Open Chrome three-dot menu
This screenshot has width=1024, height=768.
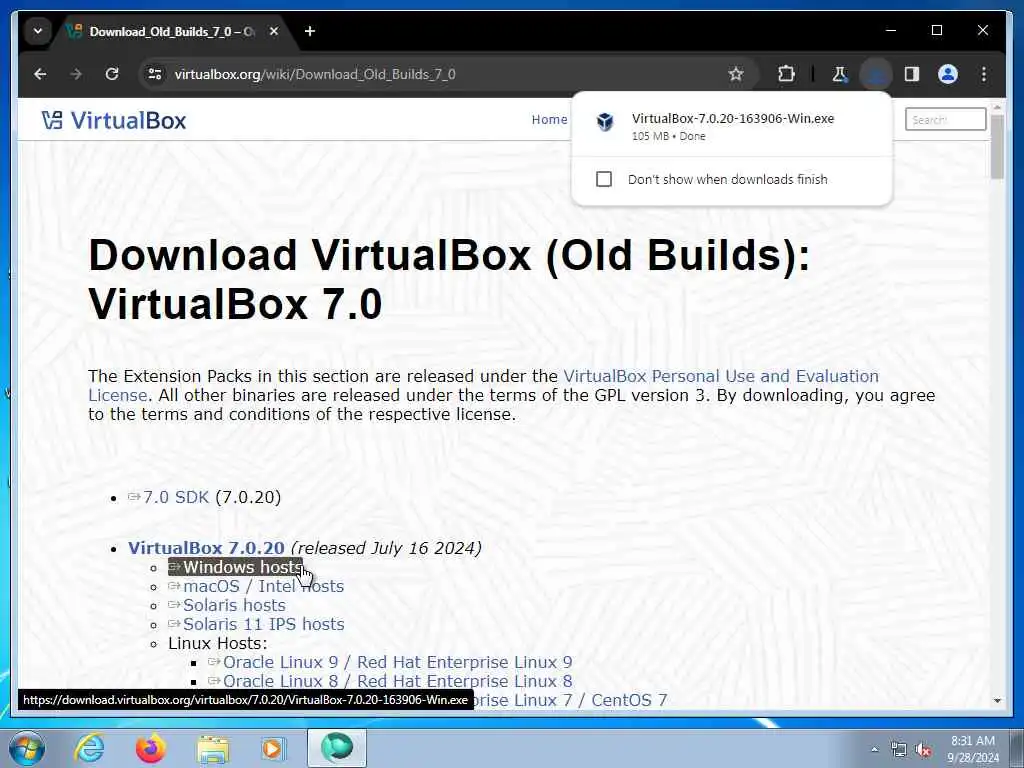click(984, 74)
